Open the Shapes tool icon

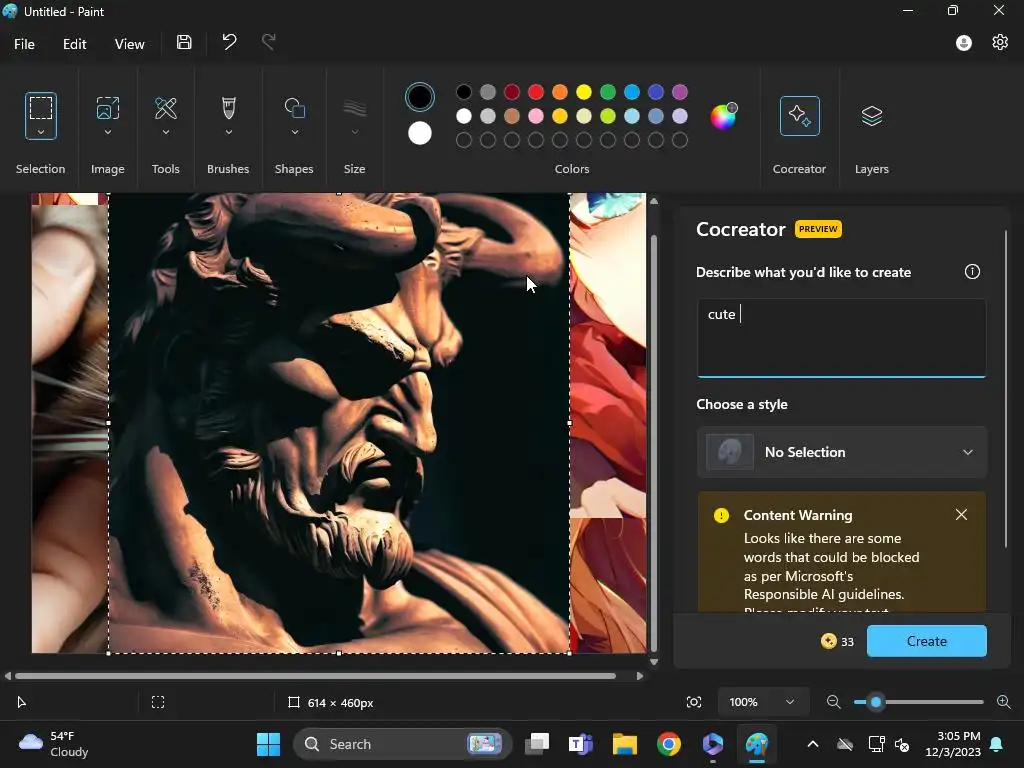coord(295,108)
